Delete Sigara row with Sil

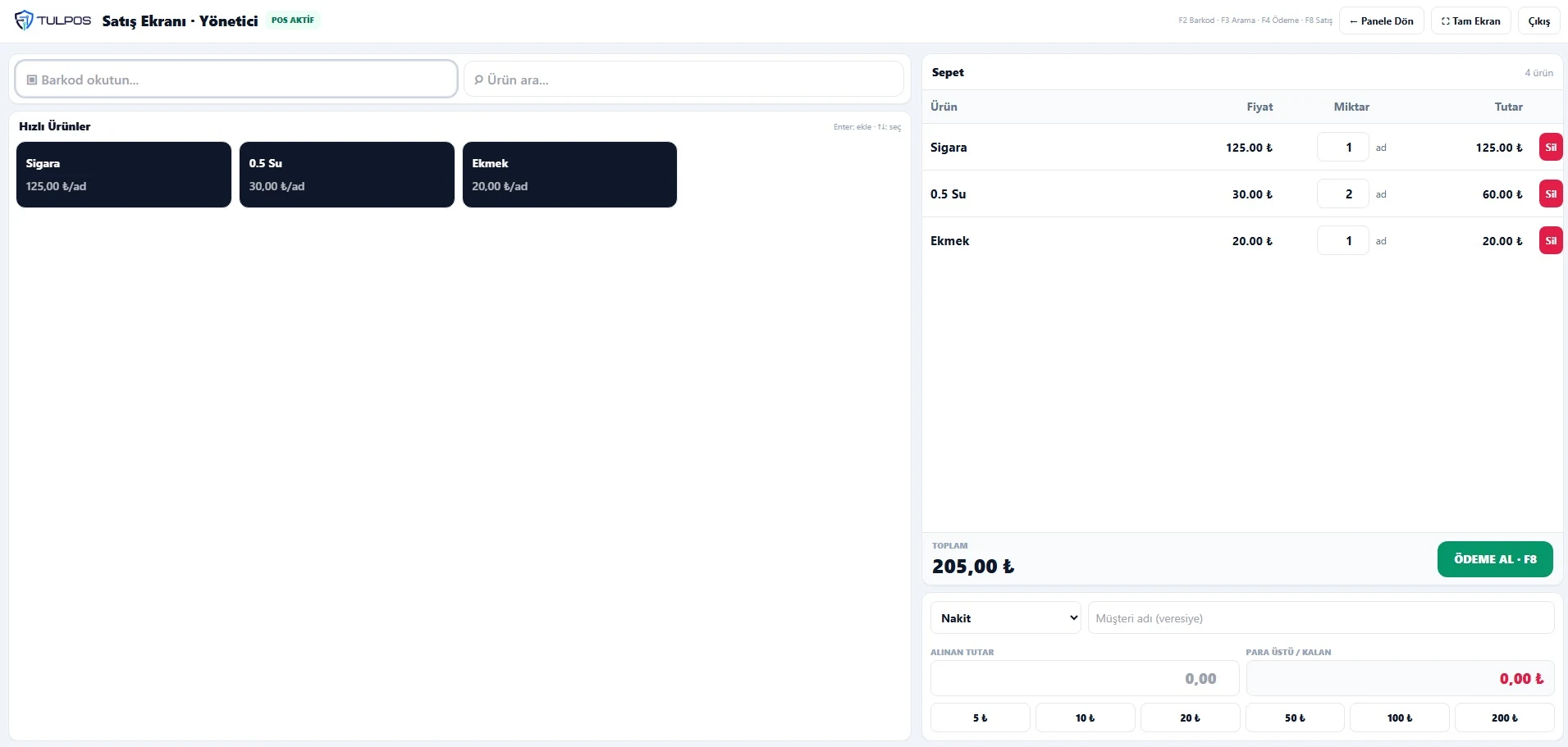(1551, 148)
